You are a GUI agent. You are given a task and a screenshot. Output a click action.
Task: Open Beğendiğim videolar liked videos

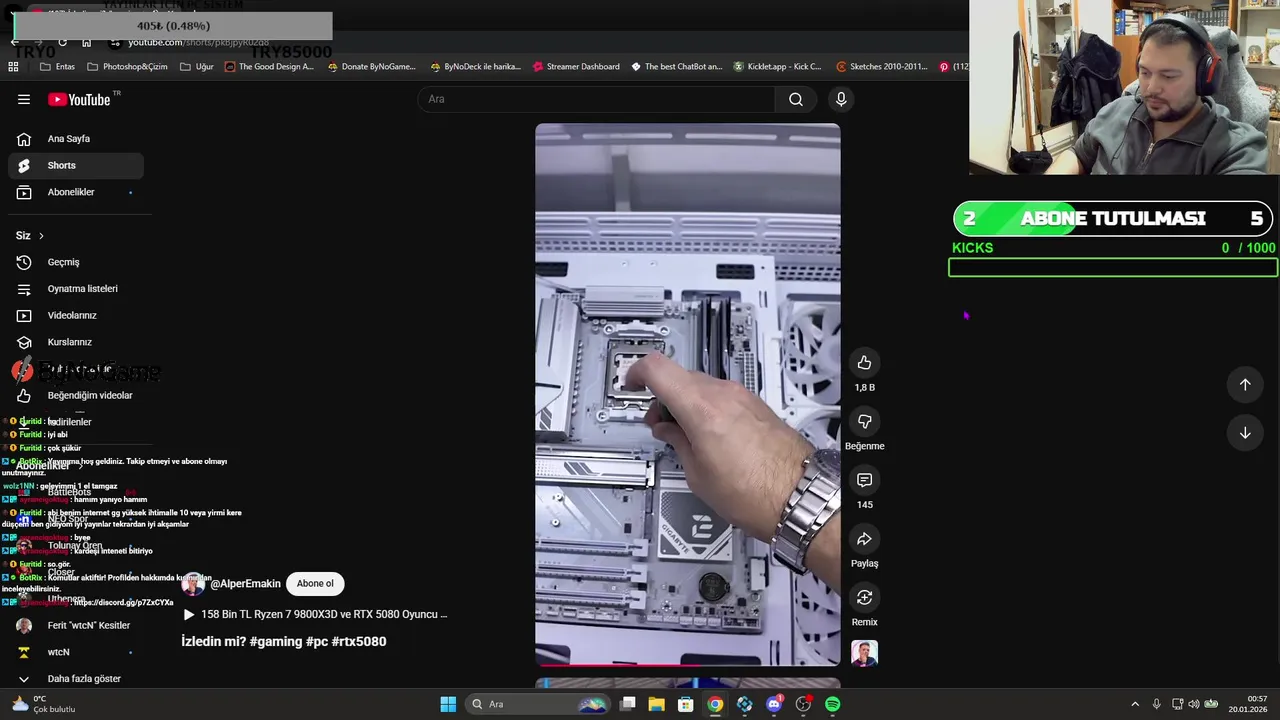pos(76,395)
